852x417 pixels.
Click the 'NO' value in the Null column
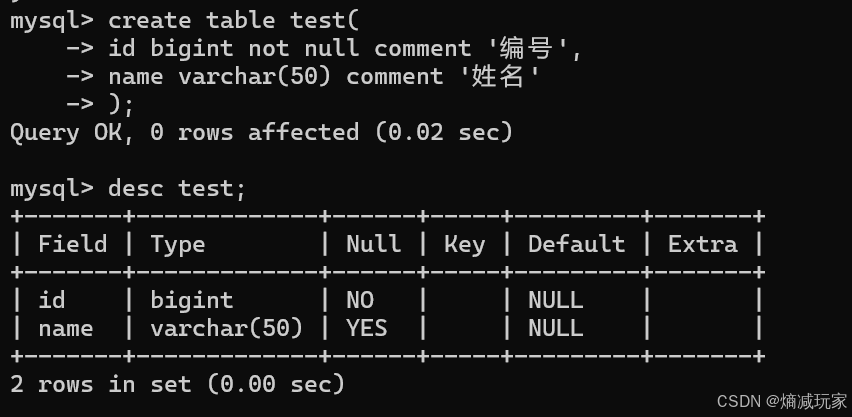click(x=360, y=301)
